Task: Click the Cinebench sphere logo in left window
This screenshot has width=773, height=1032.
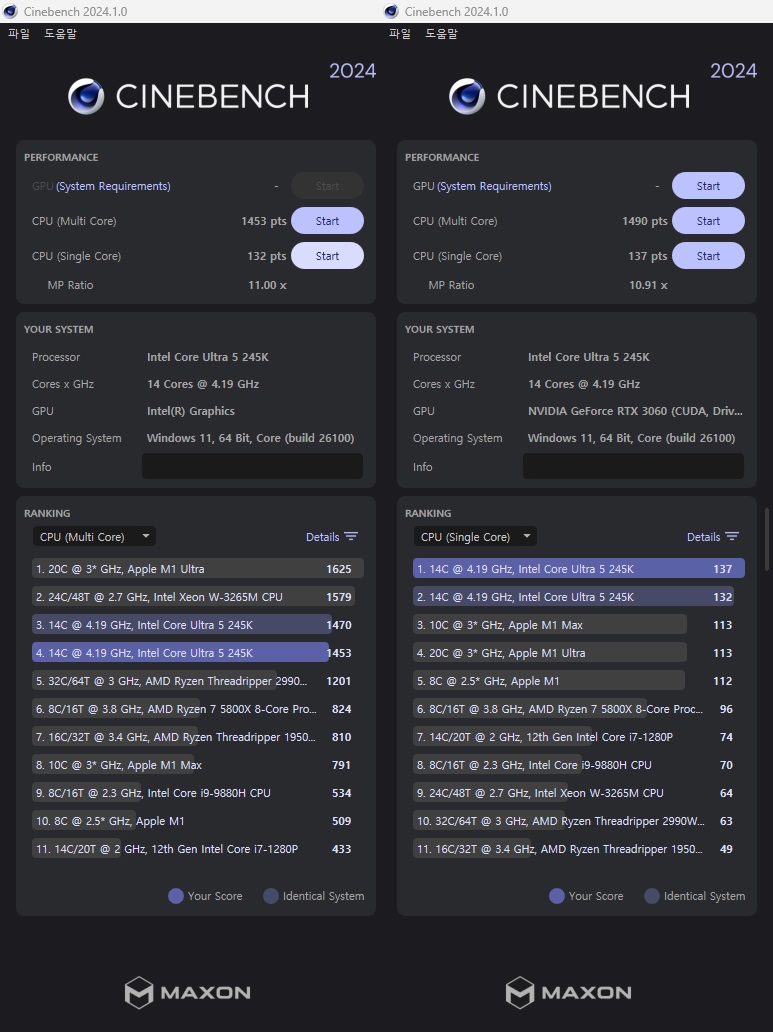Action: click(x=86, y=96)
